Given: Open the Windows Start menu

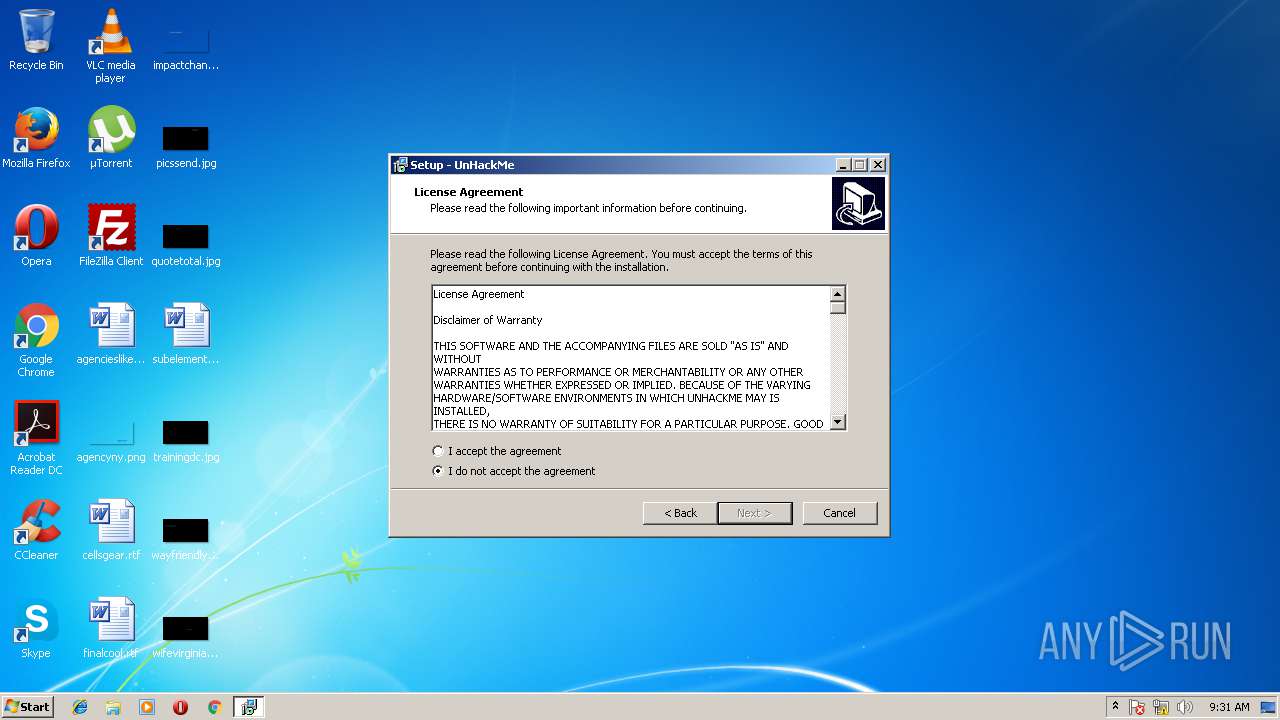Looking at the screenshot, I should pyautogui.click(x=27, y=707).
